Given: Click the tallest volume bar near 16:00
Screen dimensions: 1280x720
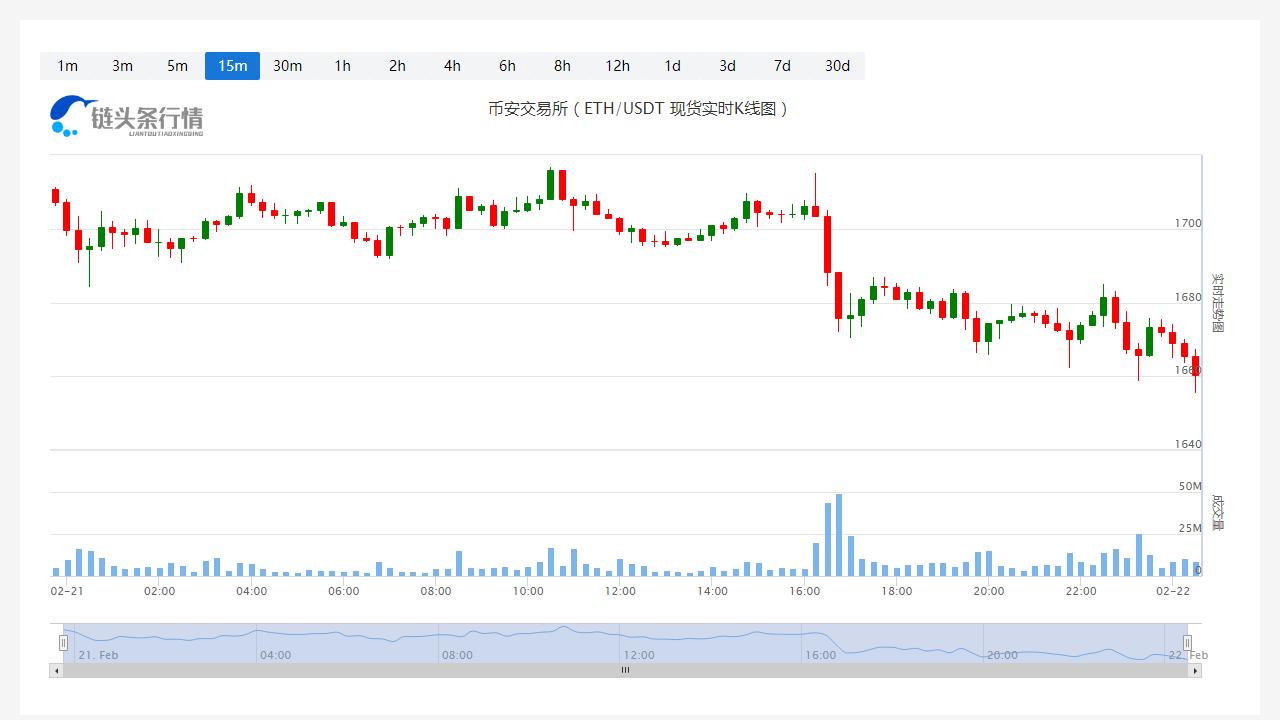Looking at the screenshot, I should (x=838, y=535).
